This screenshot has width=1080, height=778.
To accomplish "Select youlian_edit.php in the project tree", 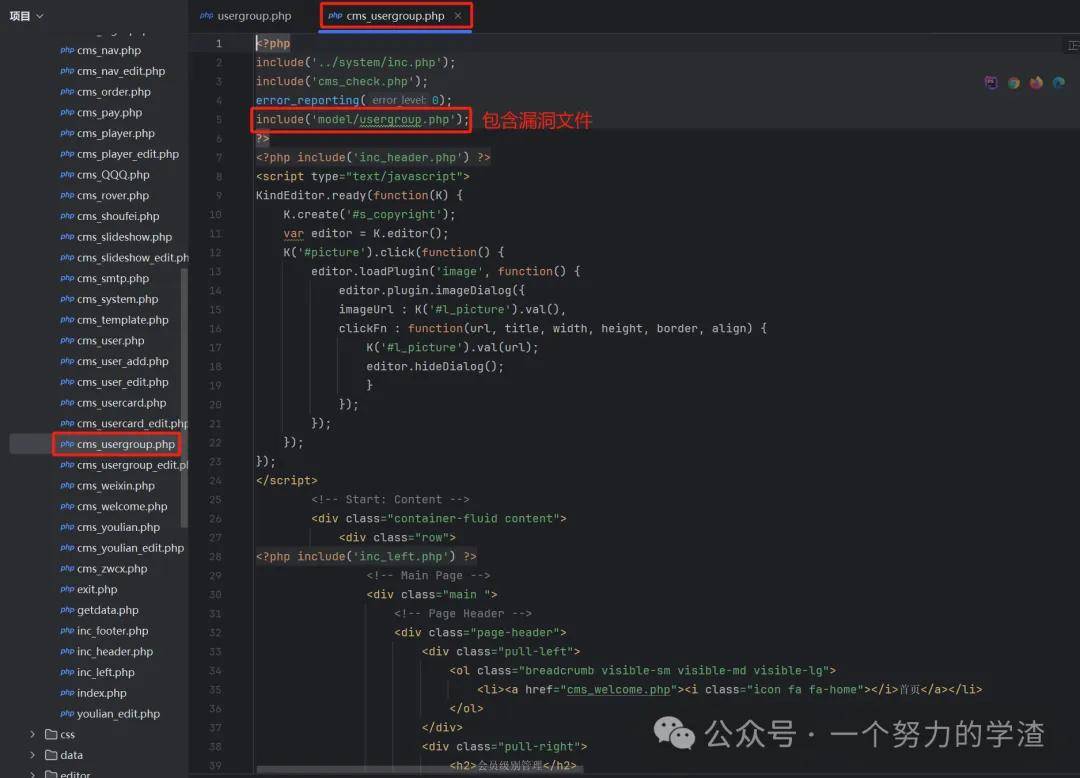I will (110, 714).
